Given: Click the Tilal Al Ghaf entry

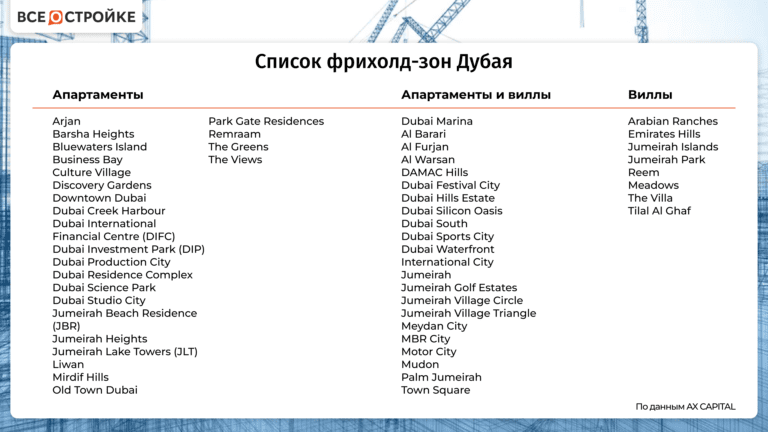Looking at the screenshot, I should (659, 211).
